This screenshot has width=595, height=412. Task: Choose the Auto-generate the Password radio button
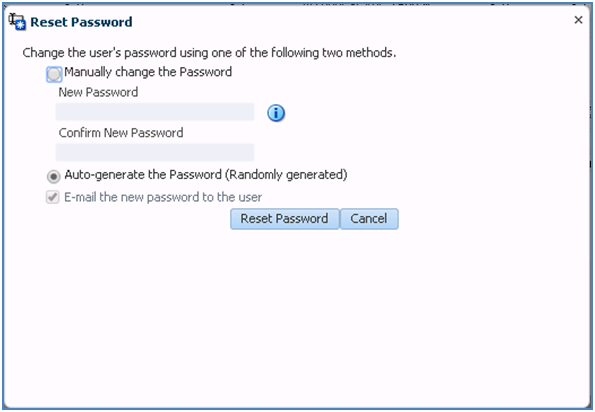(54, 176)
